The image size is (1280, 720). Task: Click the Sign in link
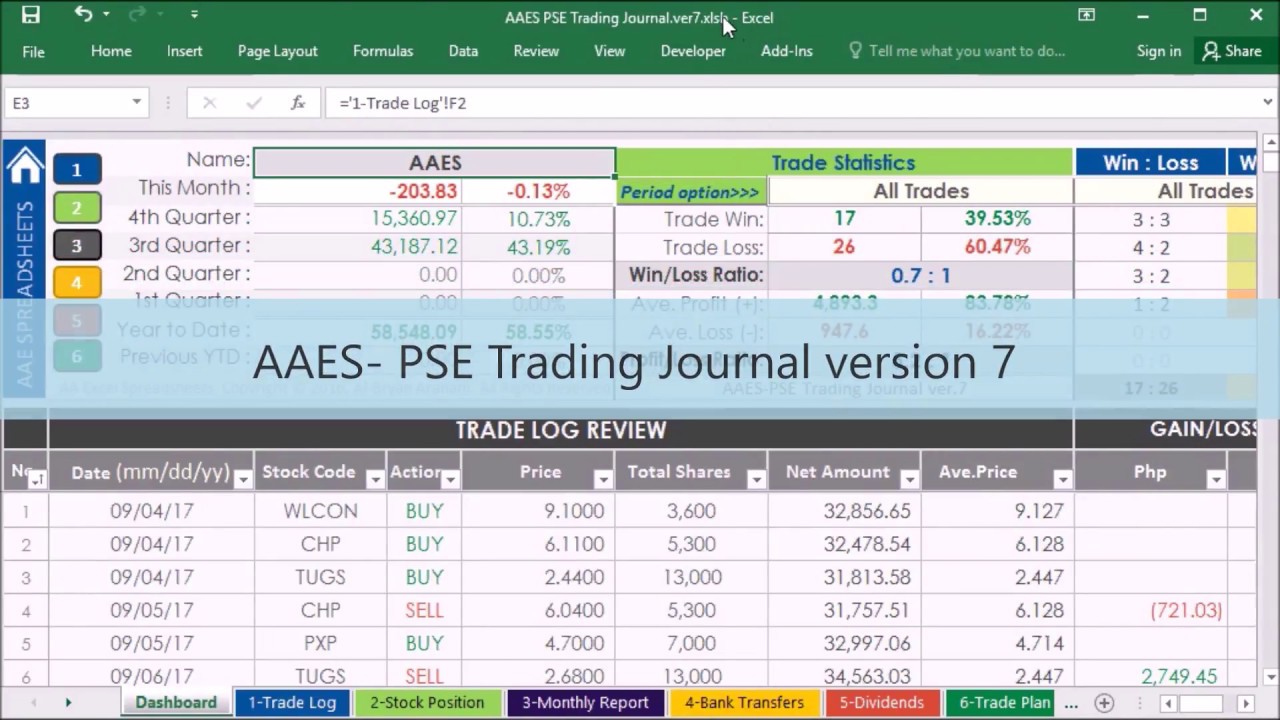pos(1158,51)
